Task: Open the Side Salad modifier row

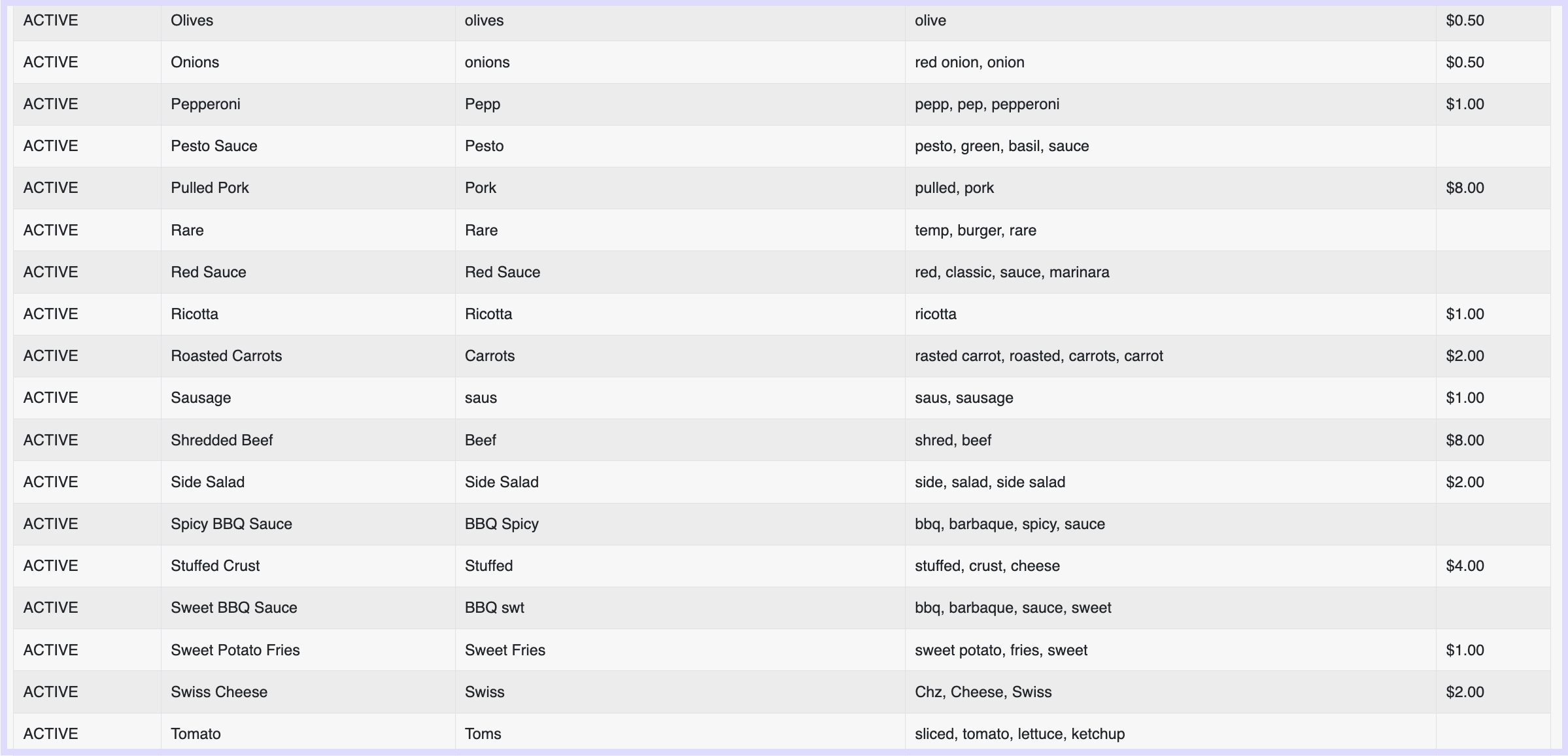Action: click(207, 482)
